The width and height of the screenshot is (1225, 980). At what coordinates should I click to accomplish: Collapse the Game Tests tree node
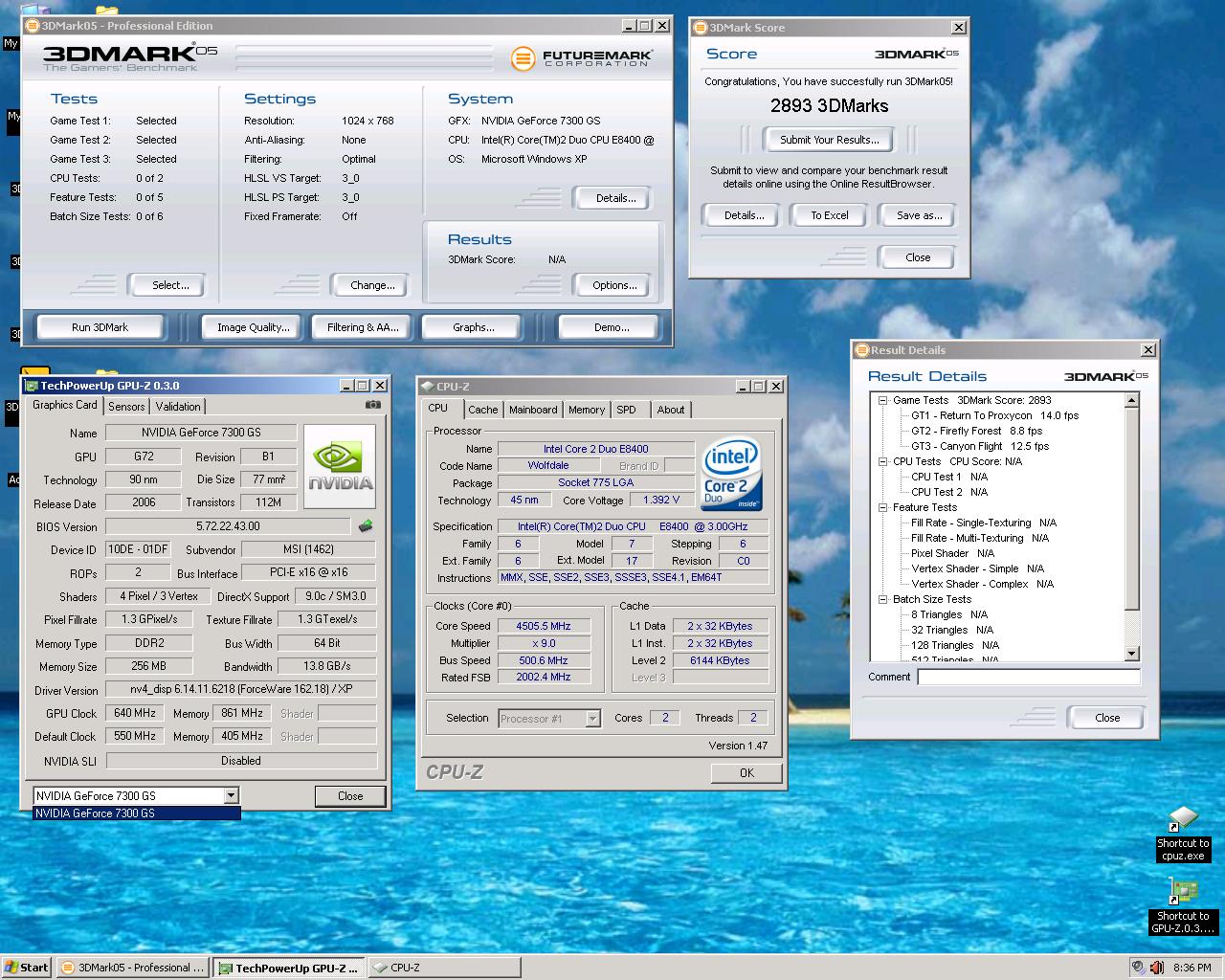(x=882, y=400)
